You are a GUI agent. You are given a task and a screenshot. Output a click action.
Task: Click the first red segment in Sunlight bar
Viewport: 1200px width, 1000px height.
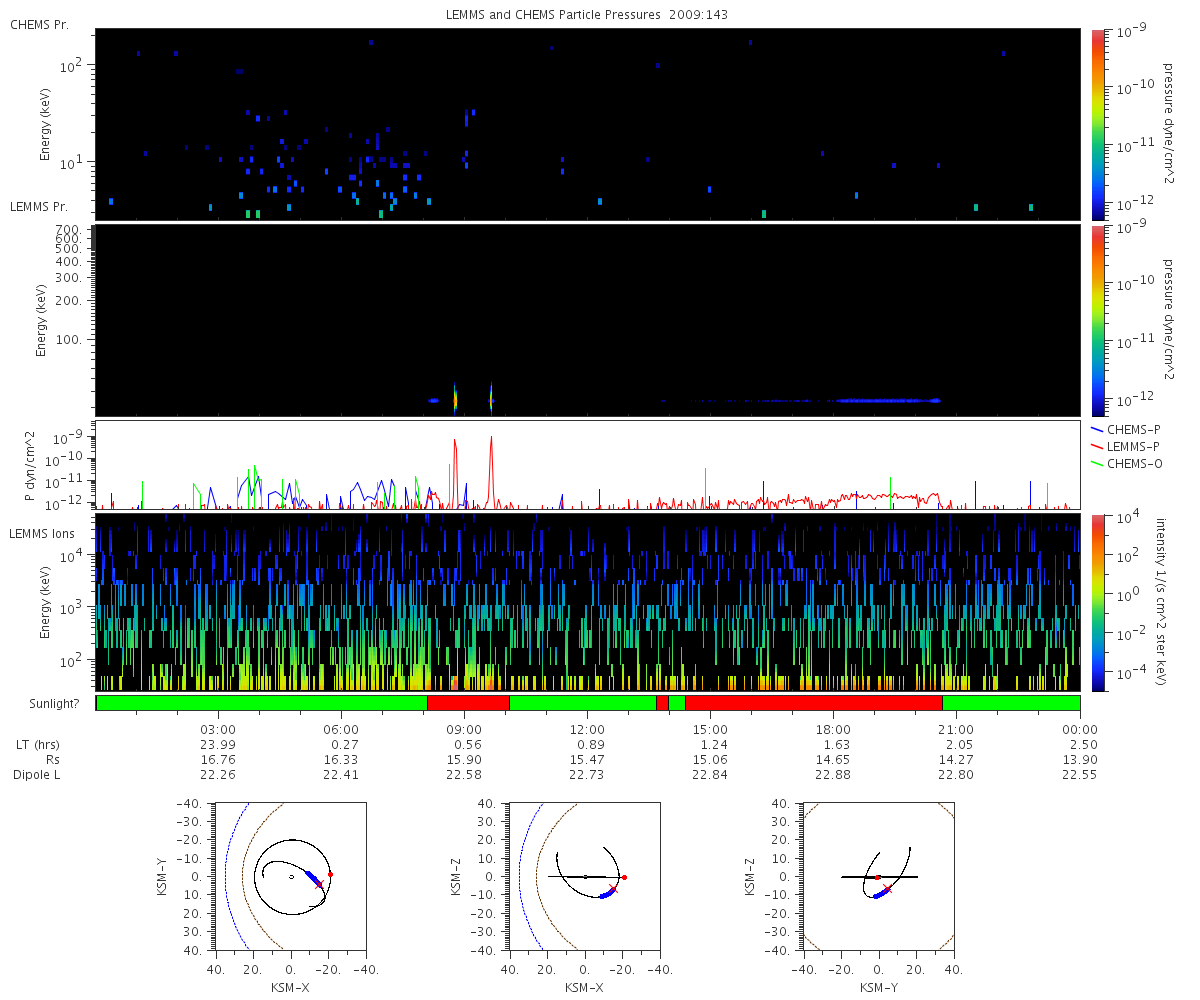(x=468, y=702)
